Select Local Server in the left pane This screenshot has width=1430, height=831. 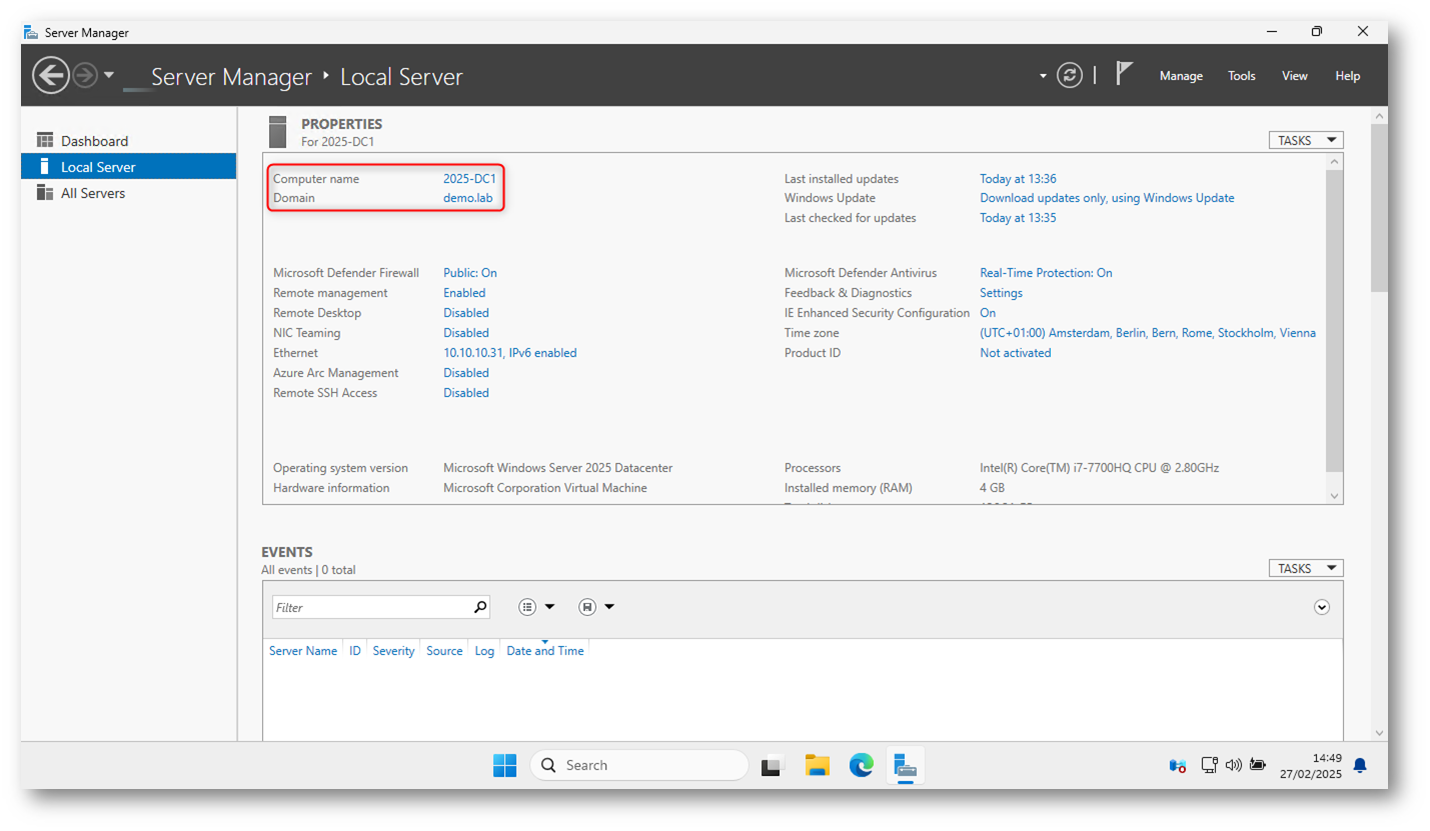click(x=128, y=167)
